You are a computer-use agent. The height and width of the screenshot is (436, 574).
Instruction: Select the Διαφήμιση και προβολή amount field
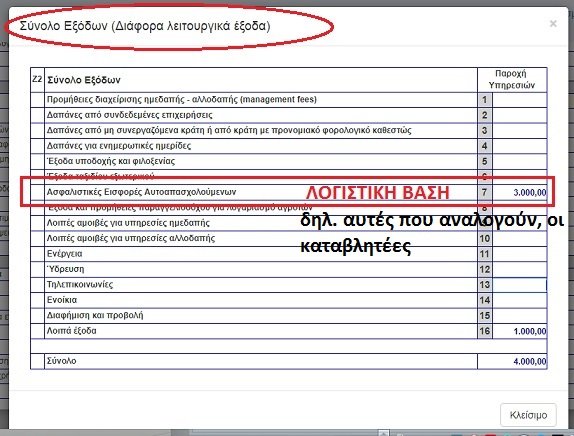coord(519,316)
